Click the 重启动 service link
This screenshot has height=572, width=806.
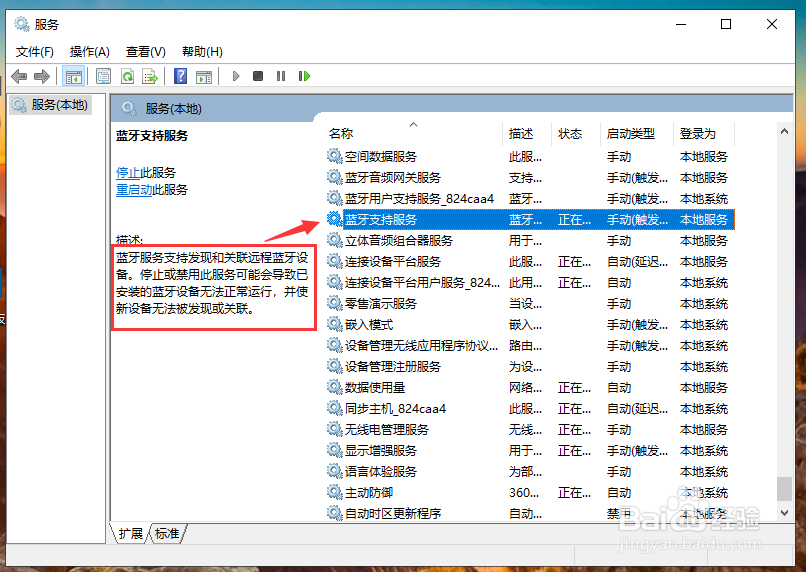(x=134, y=190)
